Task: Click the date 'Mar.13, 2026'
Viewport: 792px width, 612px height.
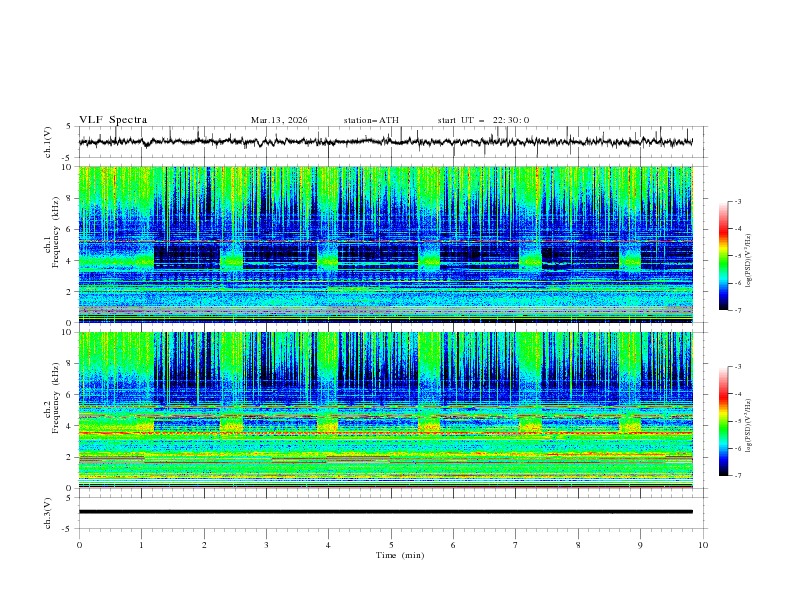Action: (279, 120)
